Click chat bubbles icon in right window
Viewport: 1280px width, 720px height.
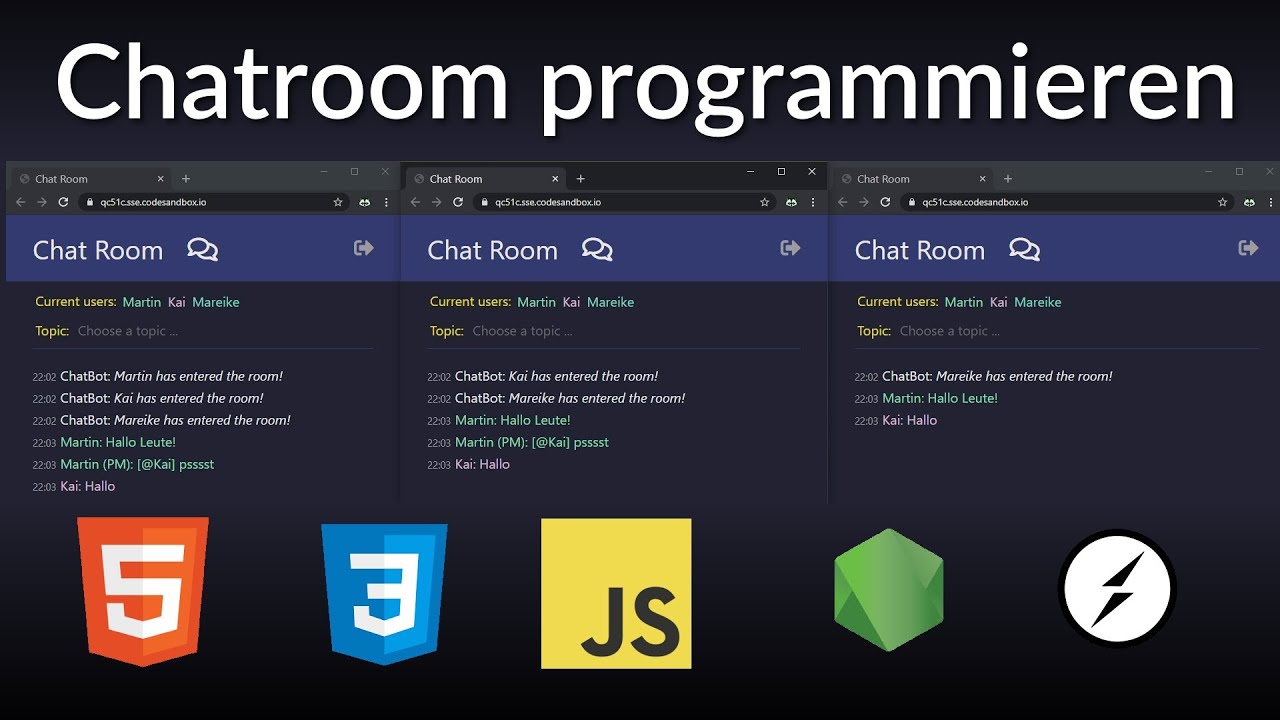coord(1025,249)
